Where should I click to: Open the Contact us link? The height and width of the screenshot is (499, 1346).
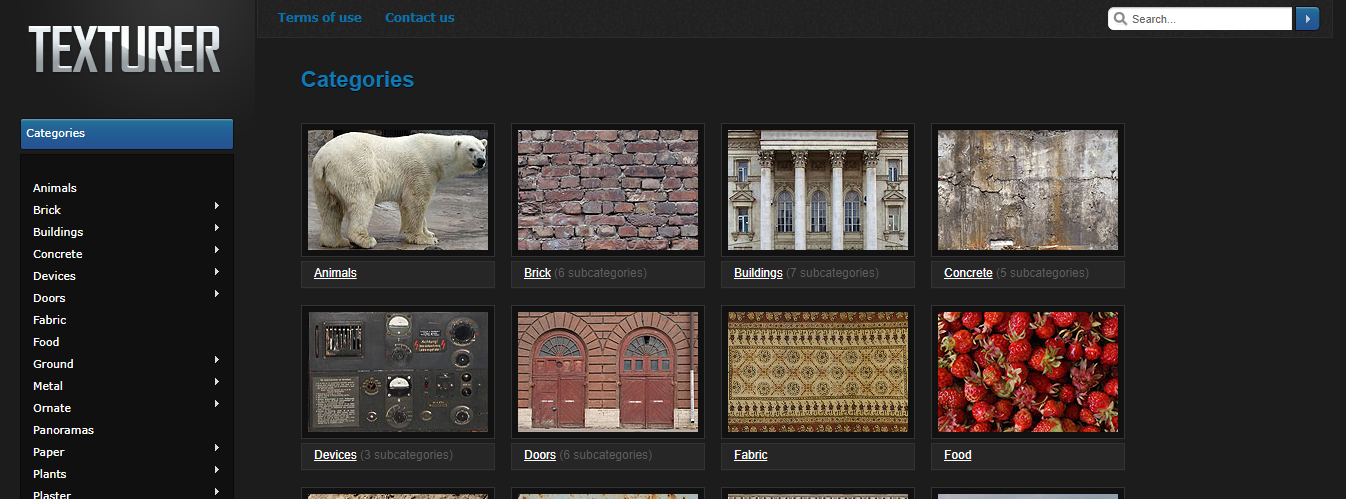coord(419,17)
